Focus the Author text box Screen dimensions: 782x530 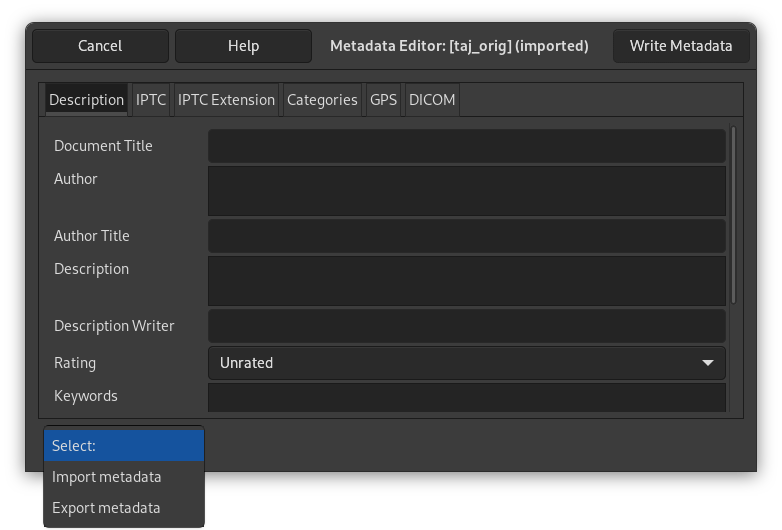[x=466, y=190]
